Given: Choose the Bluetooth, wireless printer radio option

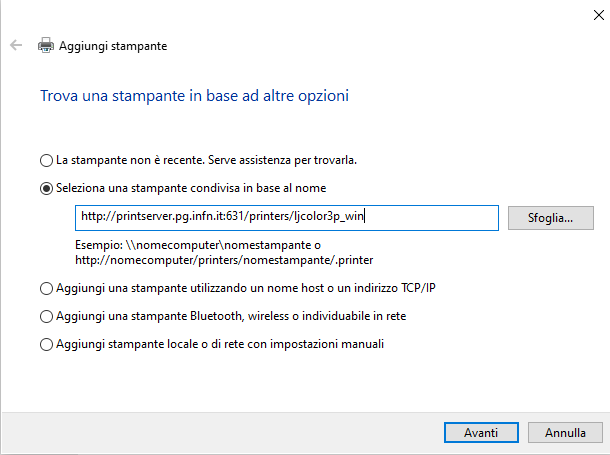Looking at the screenshot, I should (46, 317).
